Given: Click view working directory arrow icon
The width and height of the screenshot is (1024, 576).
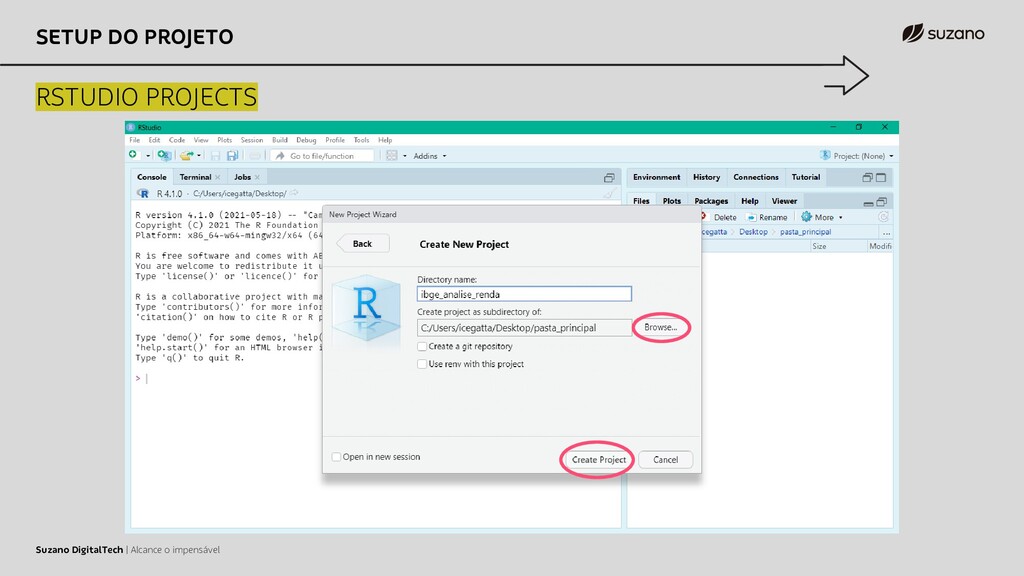Looking at the screenshot, I should coord(295,193).
